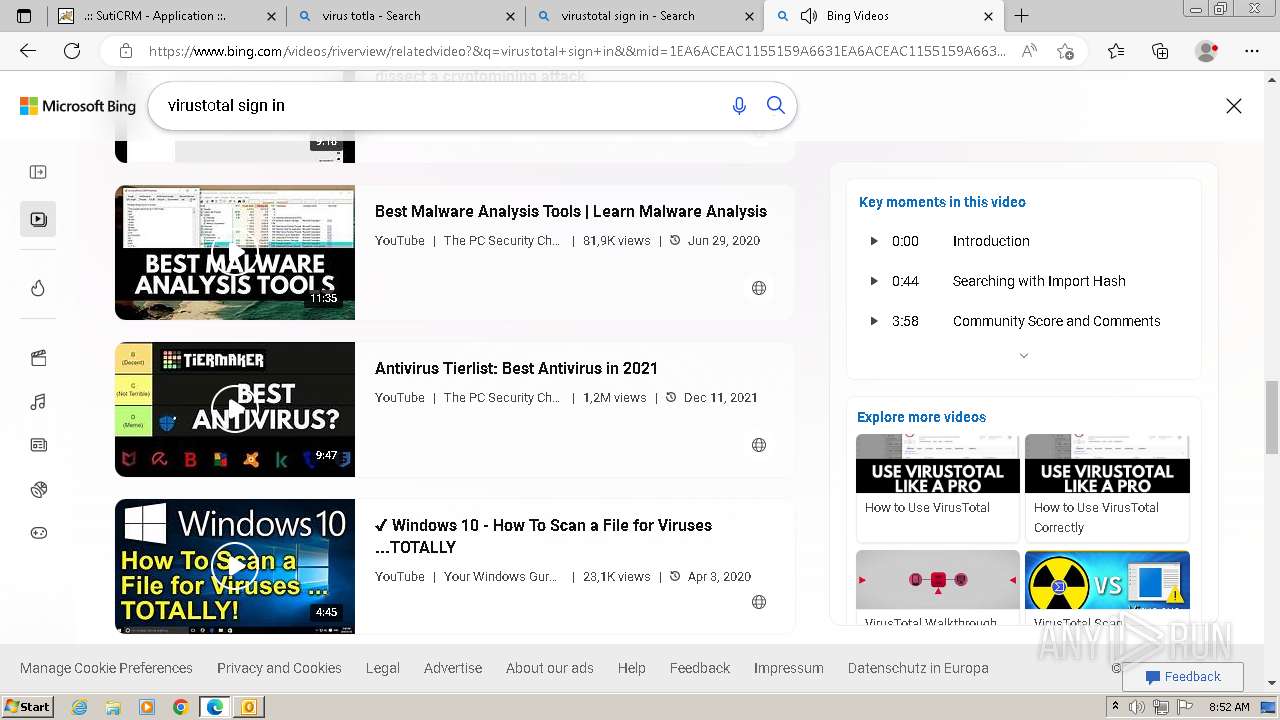This screenshot has height=720, width=1280.
Task: Open VirusTotal Walkthrough explore video
Action: 938,589
